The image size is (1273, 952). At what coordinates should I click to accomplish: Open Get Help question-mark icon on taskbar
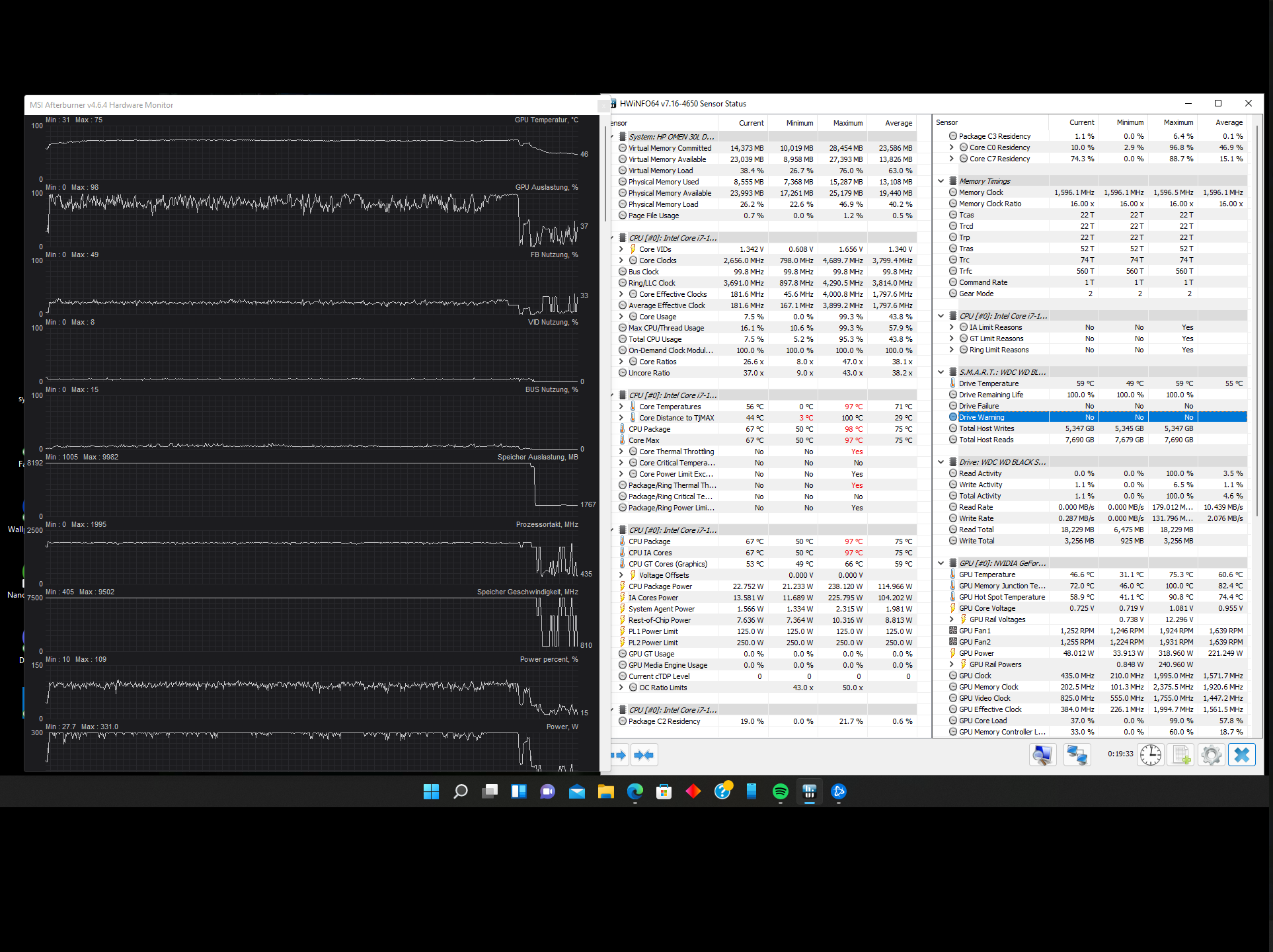[722, 791]
